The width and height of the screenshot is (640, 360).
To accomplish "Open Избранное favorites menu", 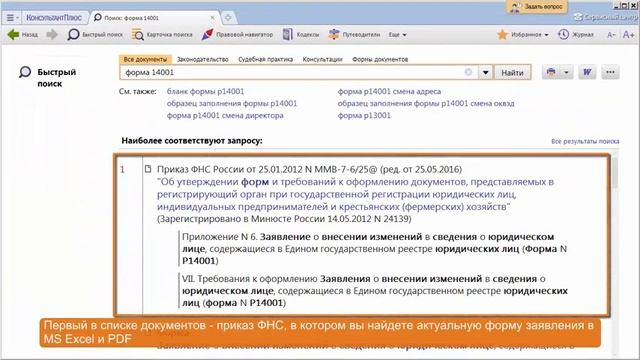I will pos(523,35).
